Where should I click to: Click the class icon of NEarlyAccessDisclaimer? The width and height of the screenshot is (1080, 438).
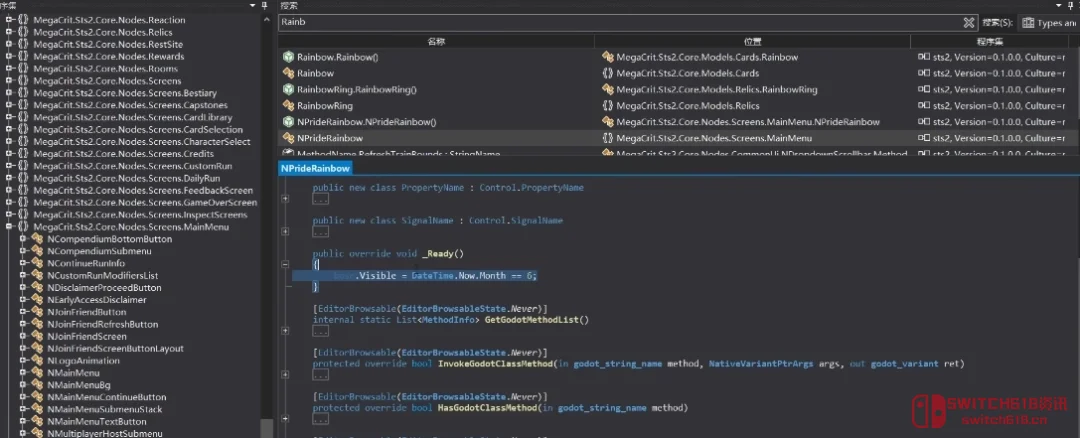37,300
